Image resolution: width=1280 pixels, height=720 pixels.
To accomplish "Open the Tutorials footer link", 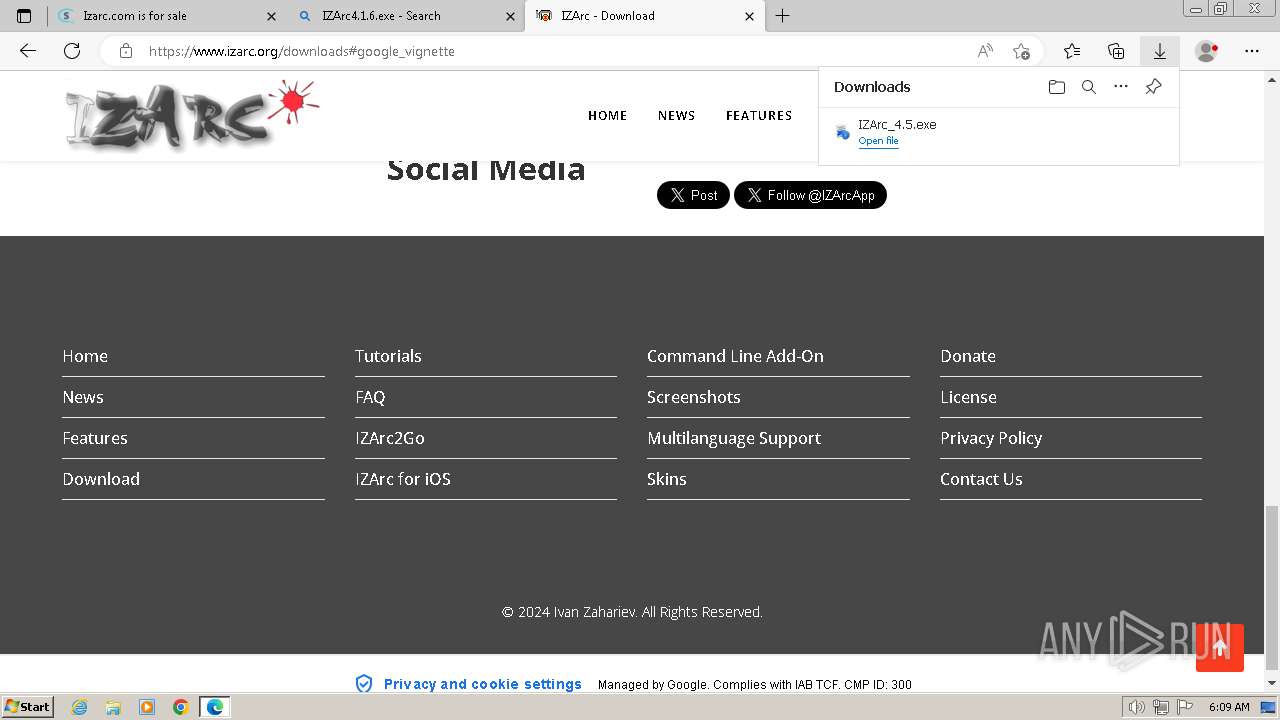I will click(x=388, y=356).
